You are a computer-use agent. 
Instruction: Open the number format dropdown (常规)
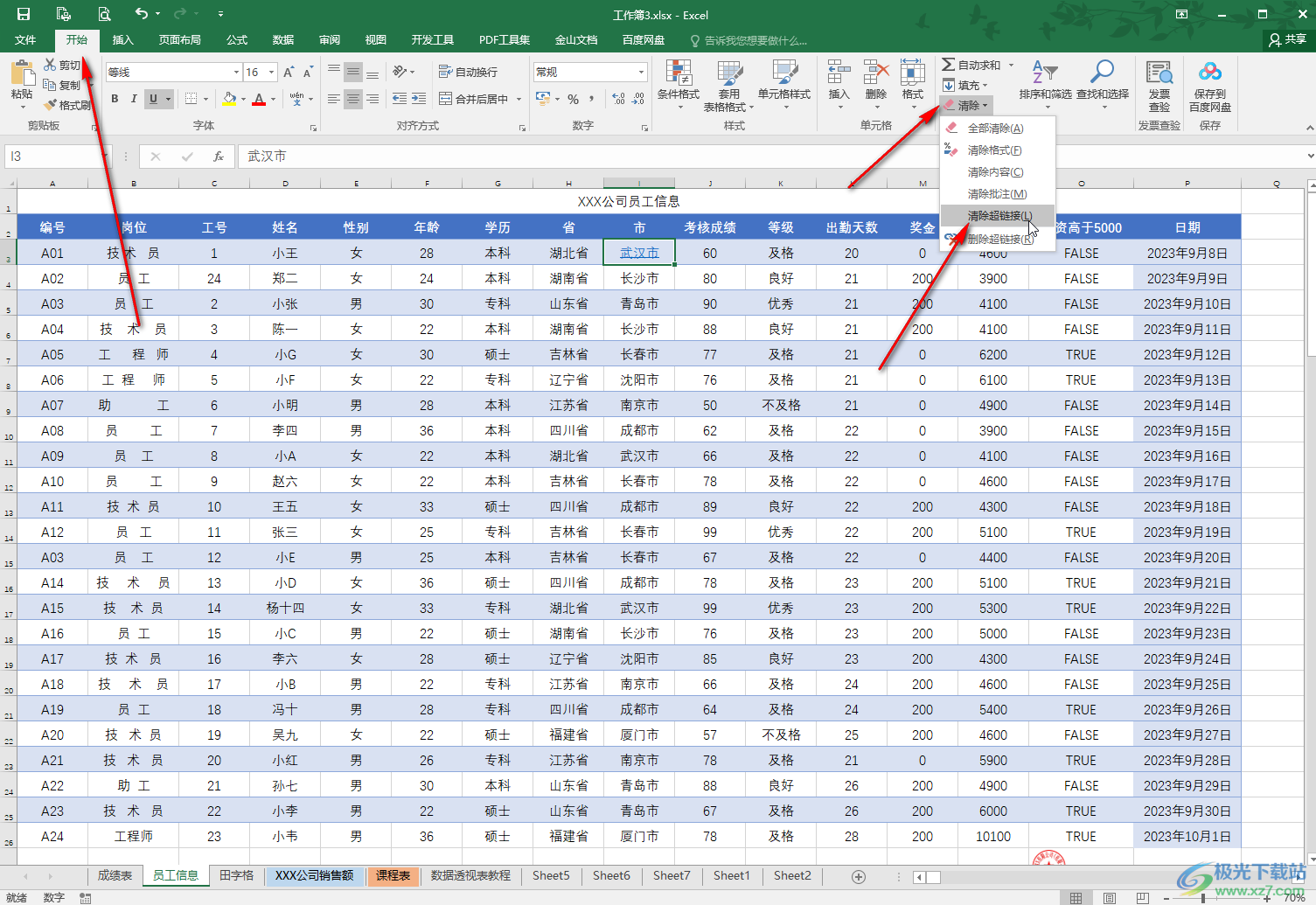tap(641, 73)
